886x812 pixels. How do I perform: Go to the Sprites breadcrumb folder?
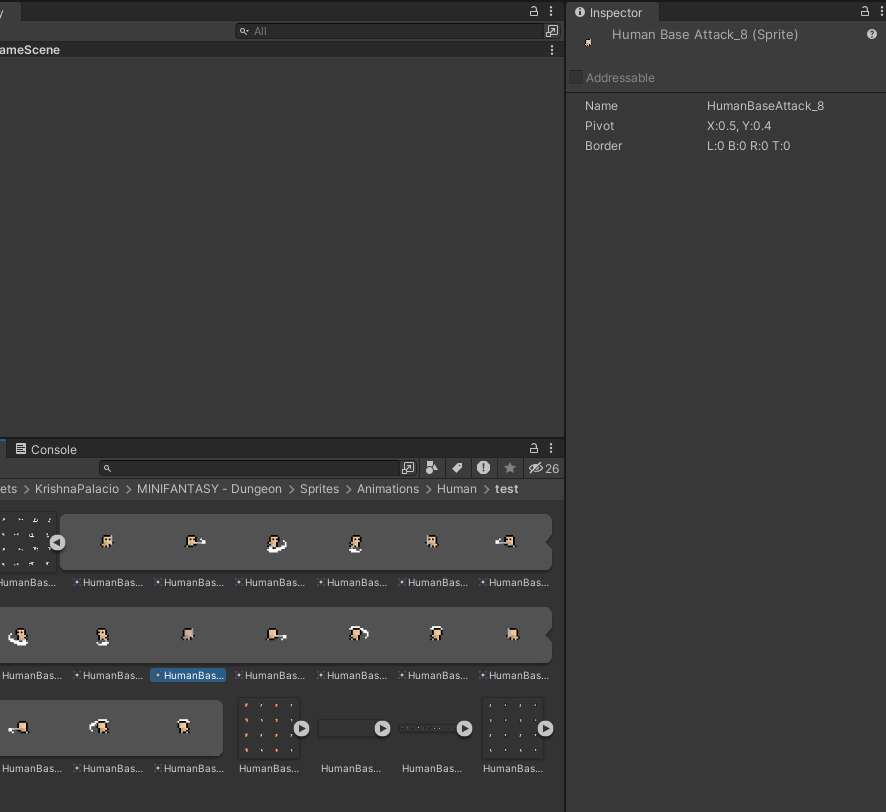pos(319,489)
